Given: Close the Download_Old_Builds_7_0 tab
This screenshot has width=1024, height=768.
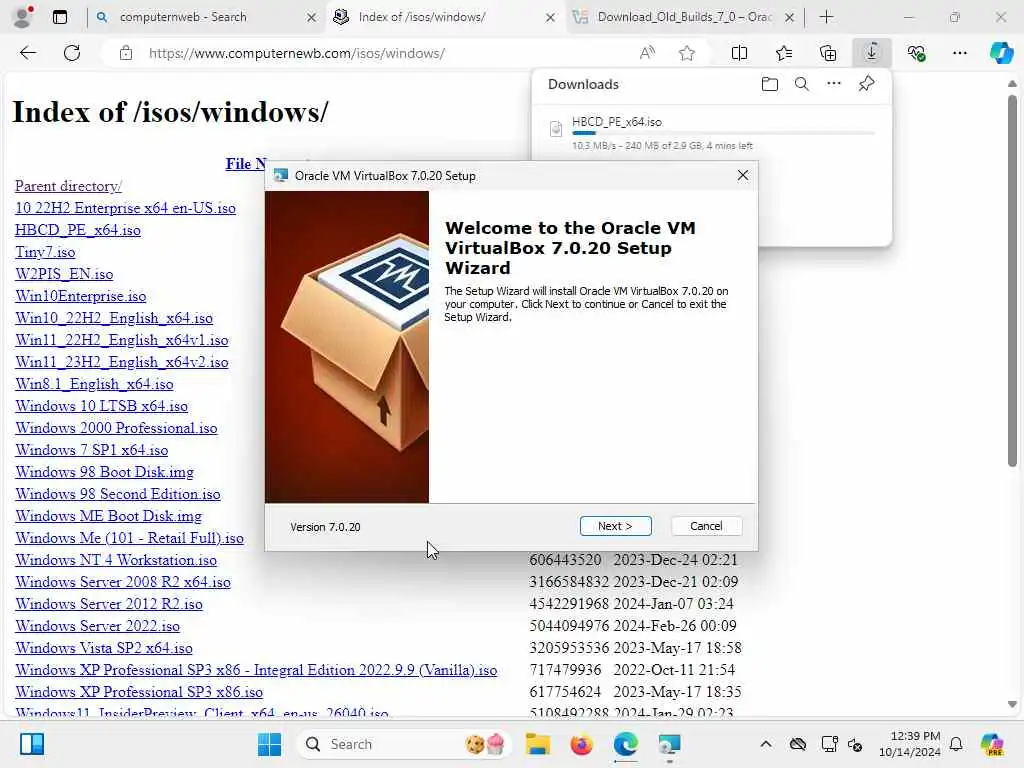Looking at the screenshot, I should pyautogui.click(x=789, y=18).
